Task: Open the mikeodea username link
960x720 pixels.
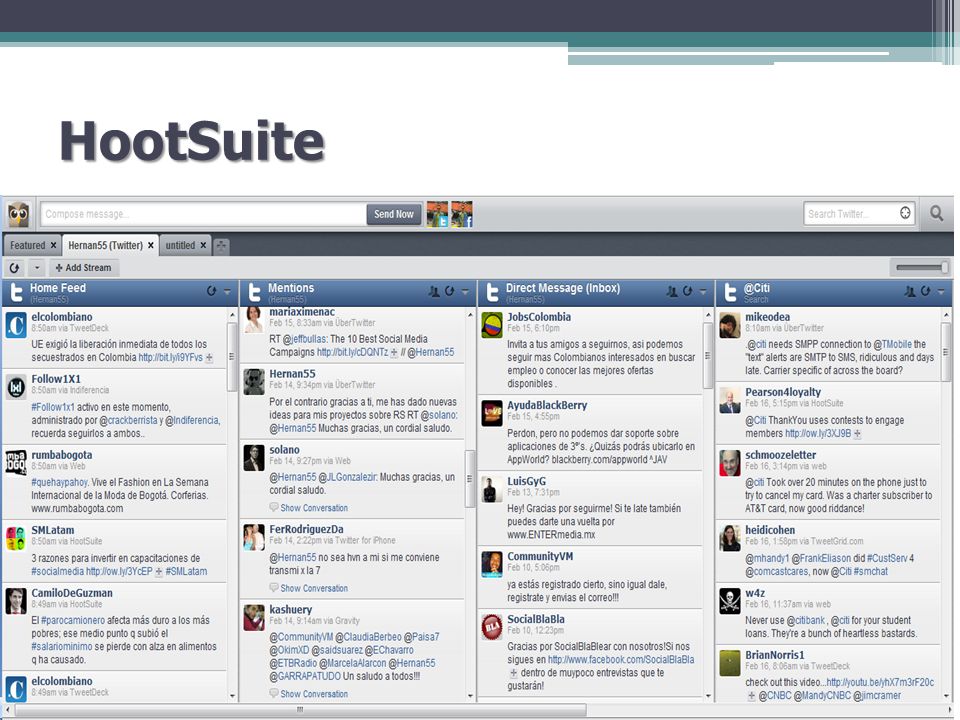Action: coord(767,317)
